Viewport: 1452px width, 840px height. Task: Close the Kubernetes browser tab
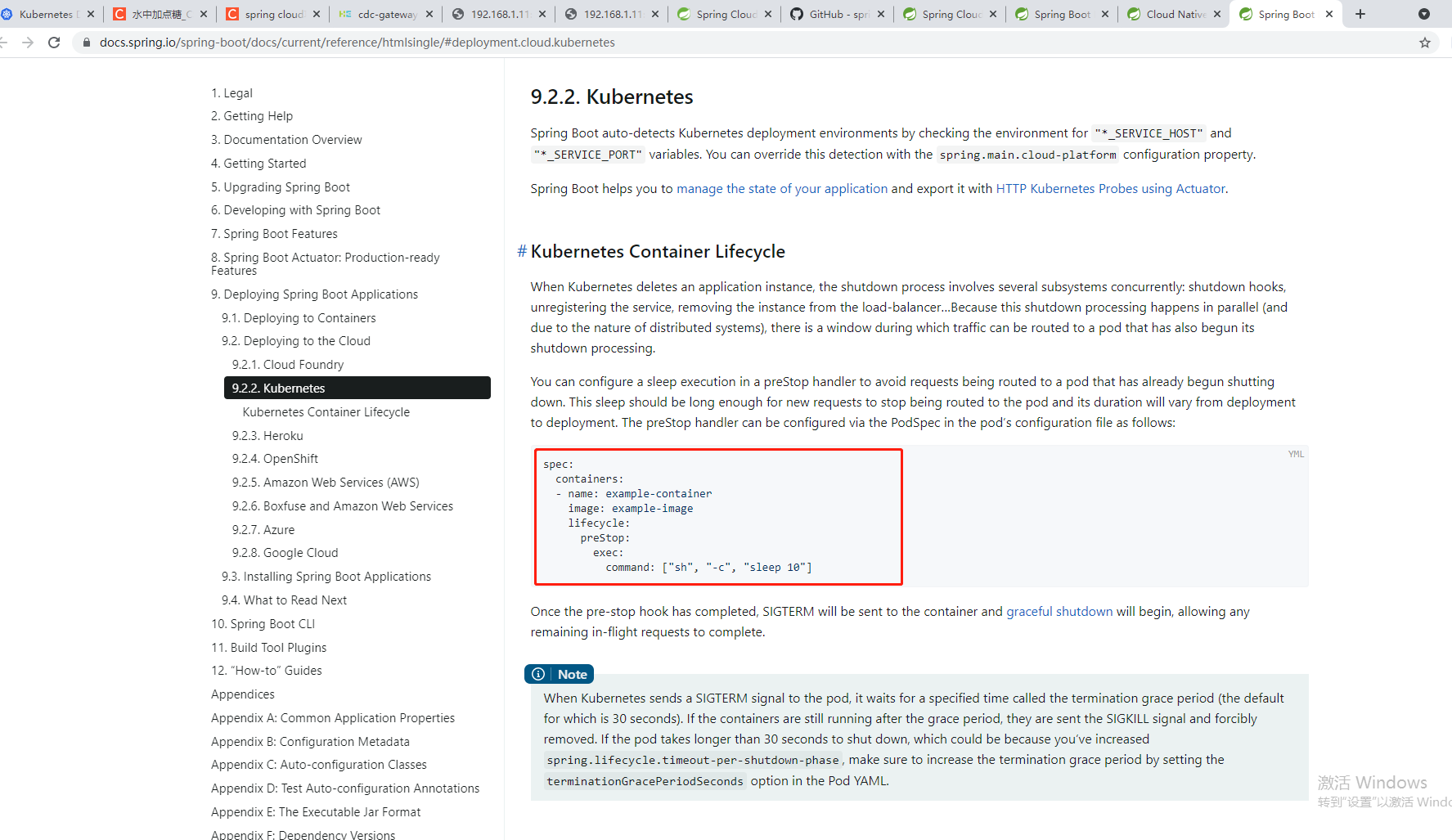pos(91,14)
